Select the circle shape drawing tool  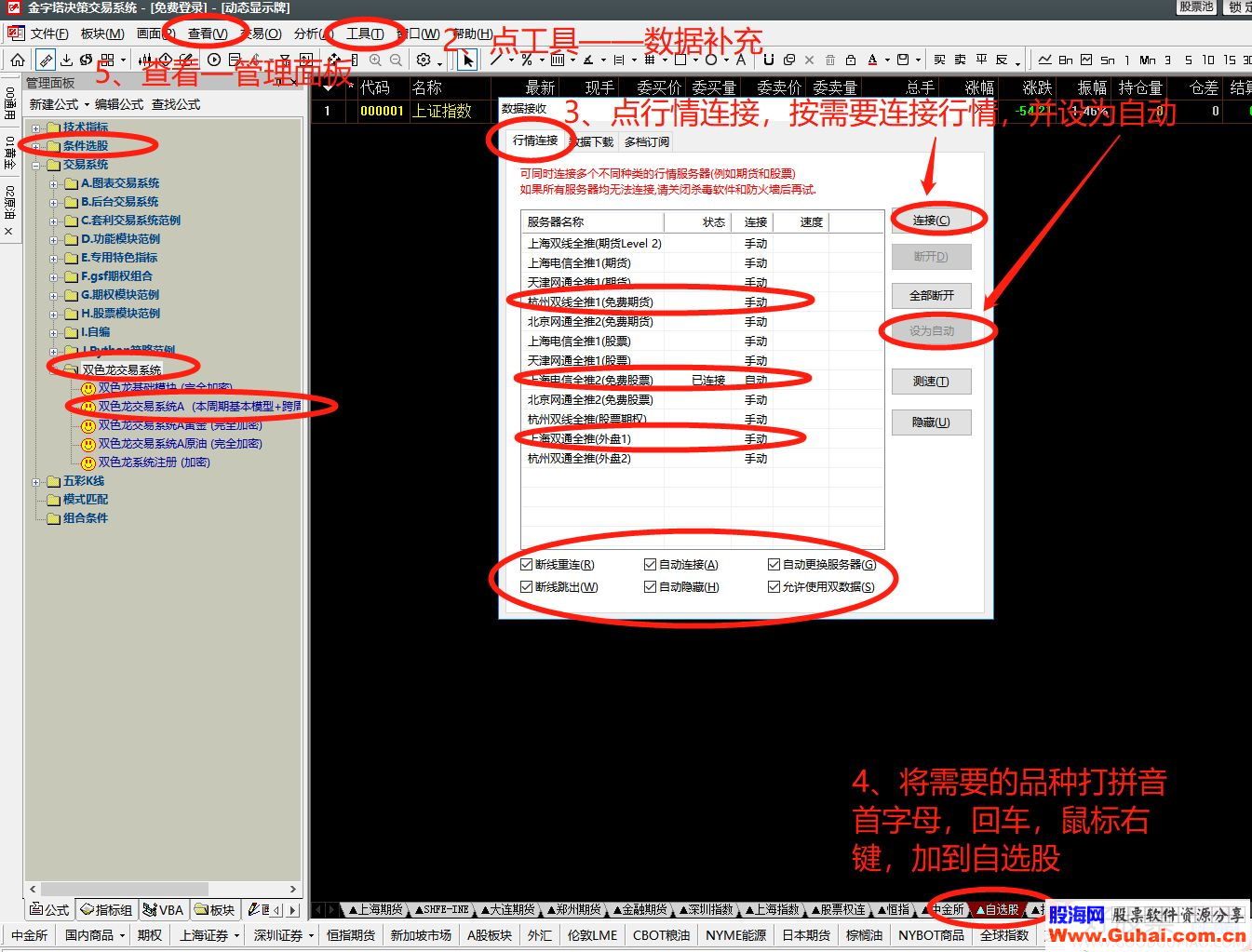pyautogui.click(x=711, y=60)
